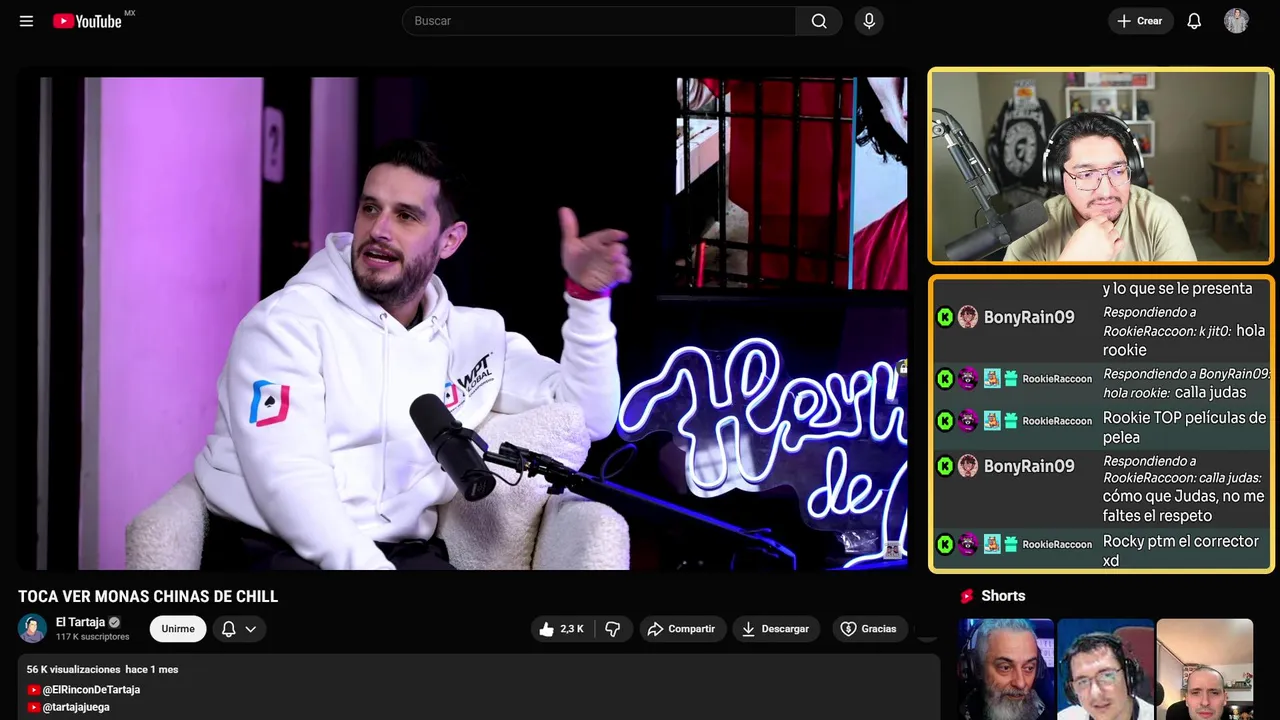Click the 56 K visualizaciones text

coord(73,669)
